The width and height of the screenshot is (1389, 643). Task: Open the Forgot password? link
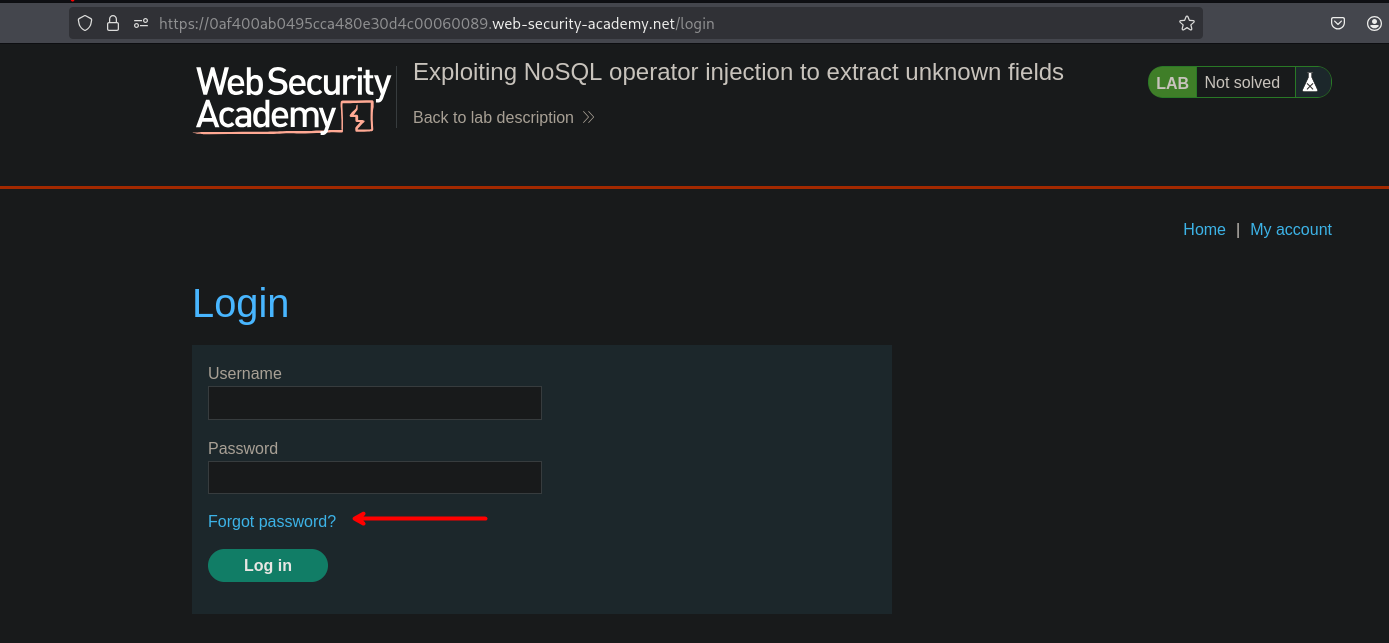point(272,521)
